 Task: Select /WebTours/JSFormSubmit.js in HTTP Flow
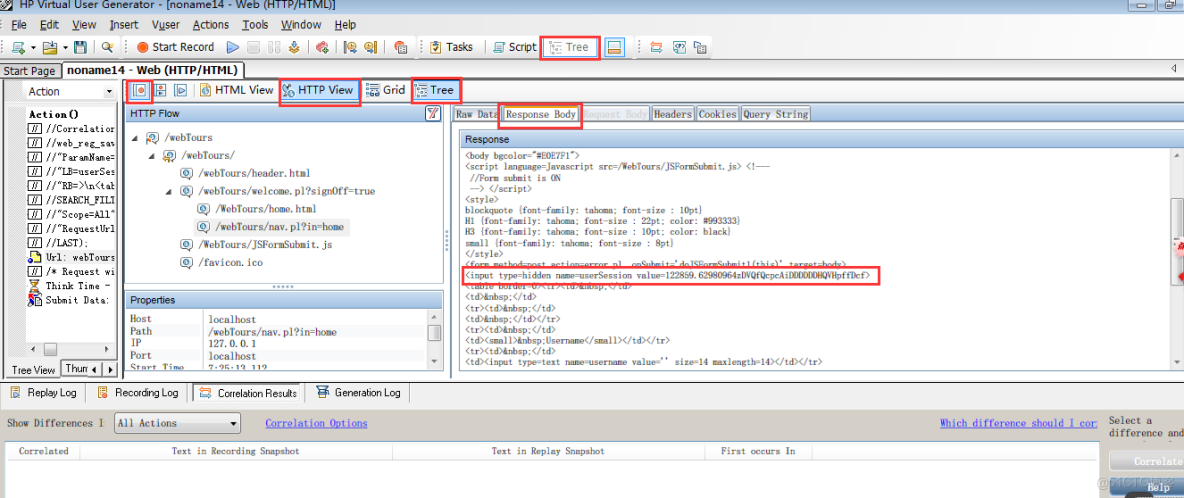pyautogui.click(x=264, y=245)
